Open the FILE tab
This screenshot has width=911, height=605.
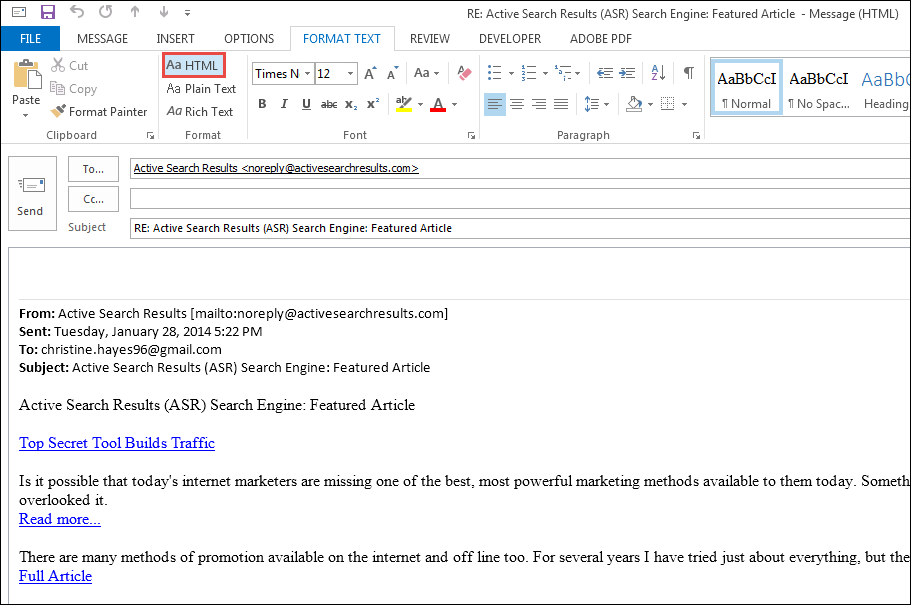tap(30, 38)
